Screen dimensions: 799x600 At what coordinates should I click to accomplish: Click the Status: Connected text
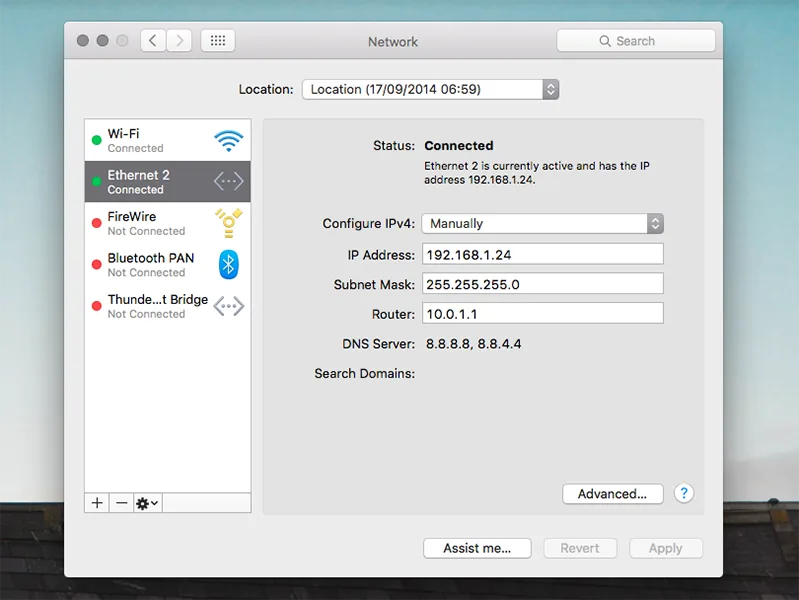coord(433,145)
